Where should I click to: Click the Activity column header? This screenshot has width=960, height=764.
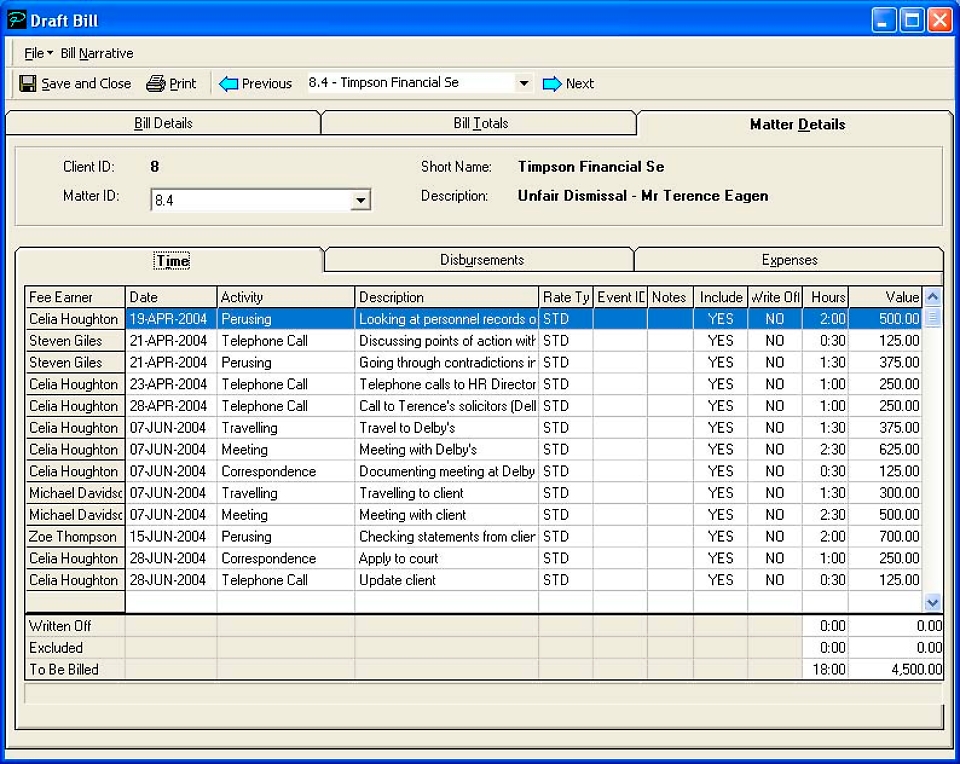(286, 297)
